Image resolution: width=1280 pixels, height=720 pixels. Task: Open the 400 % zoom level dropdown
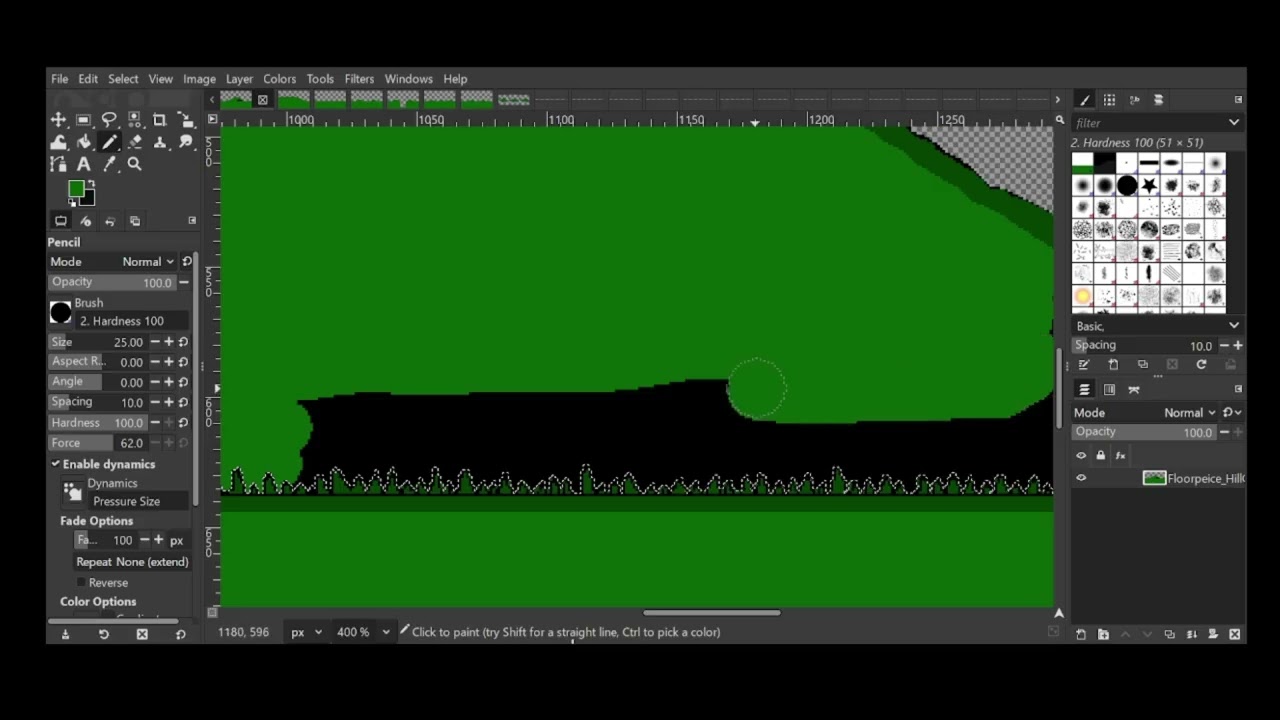(363, 632)
